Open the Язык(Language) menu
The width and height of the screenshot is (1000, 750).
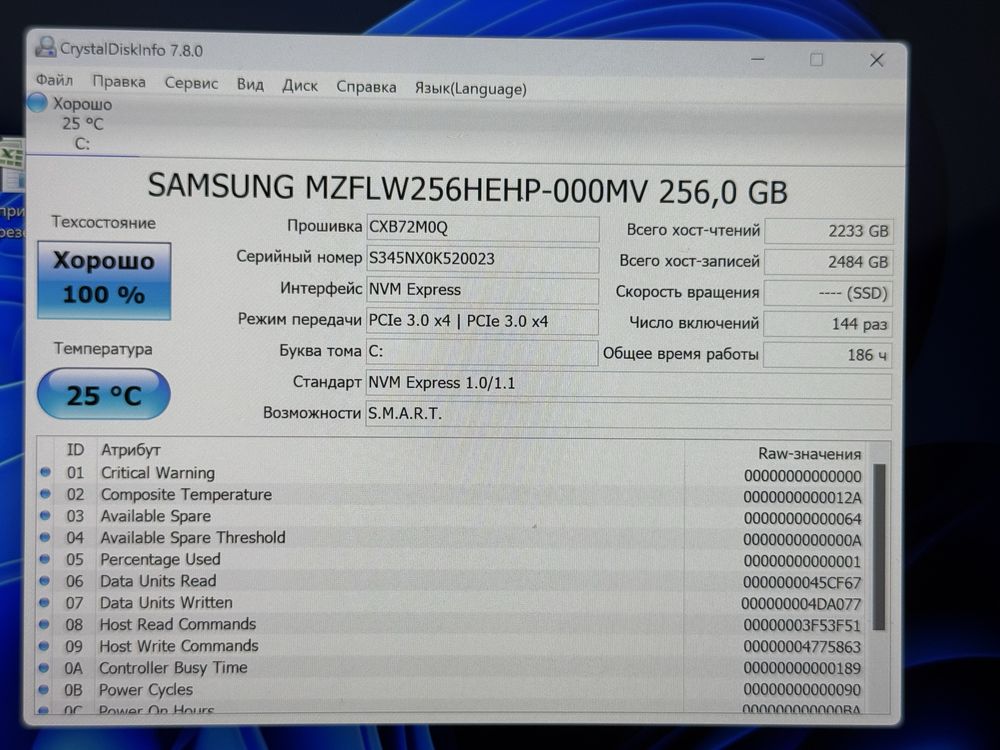(x=471, y=89)
